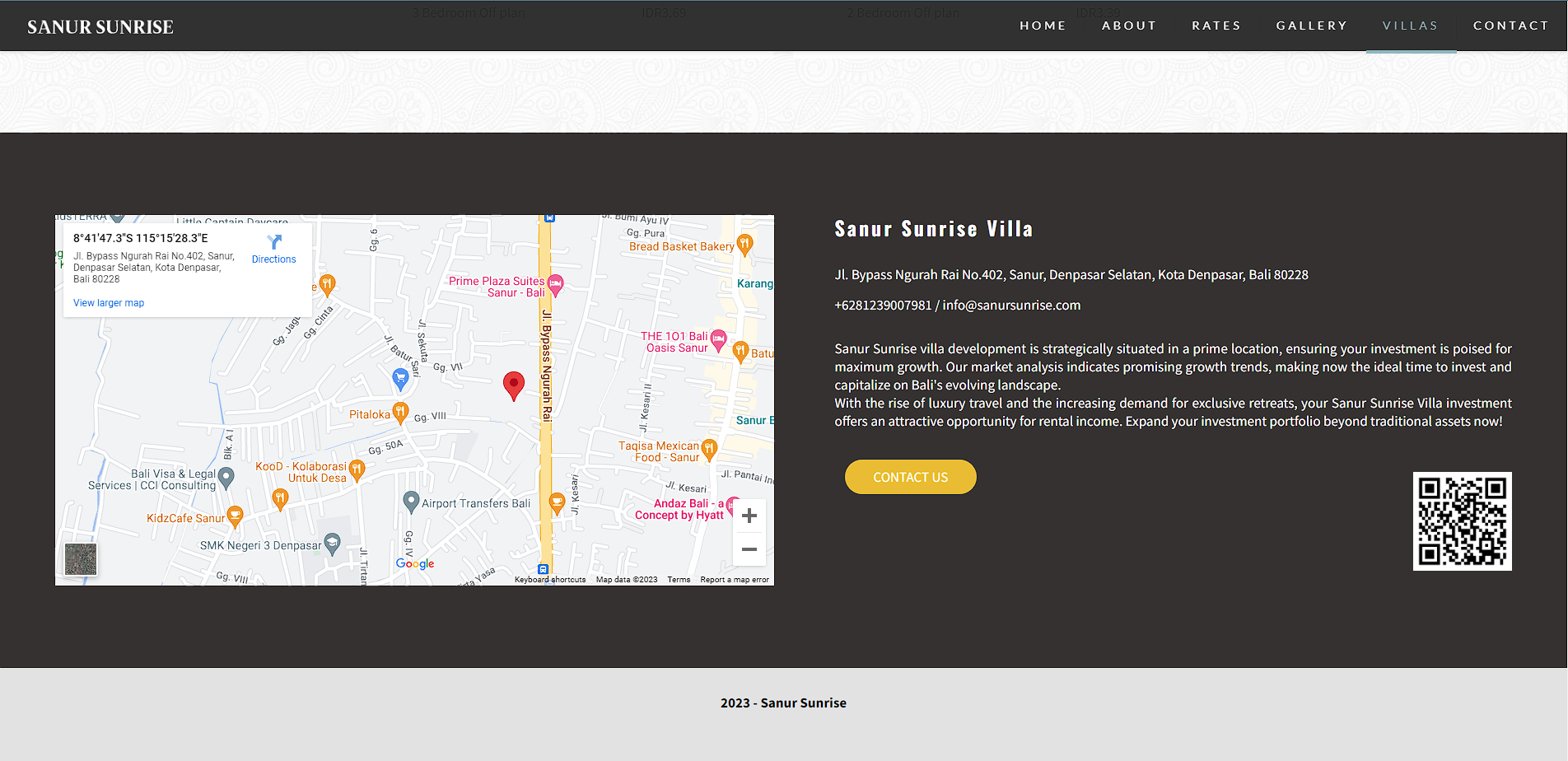Click the Prime Plaza Suites hotel pin
Image resolution: width=1568 pixels, height=761 pixels.
556,285
